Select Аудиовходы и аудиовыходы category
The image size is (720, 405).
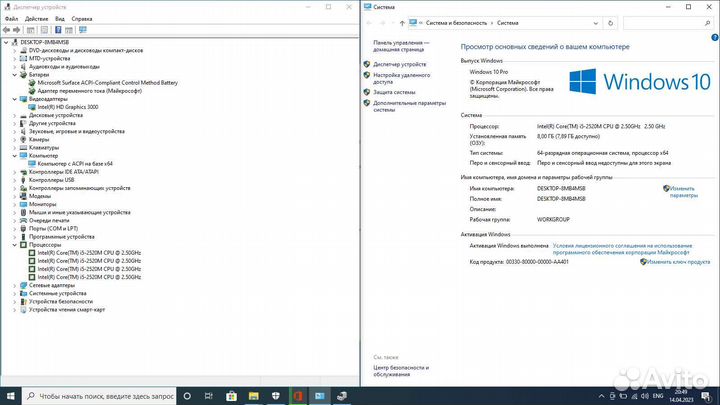(x=64, y=67)
